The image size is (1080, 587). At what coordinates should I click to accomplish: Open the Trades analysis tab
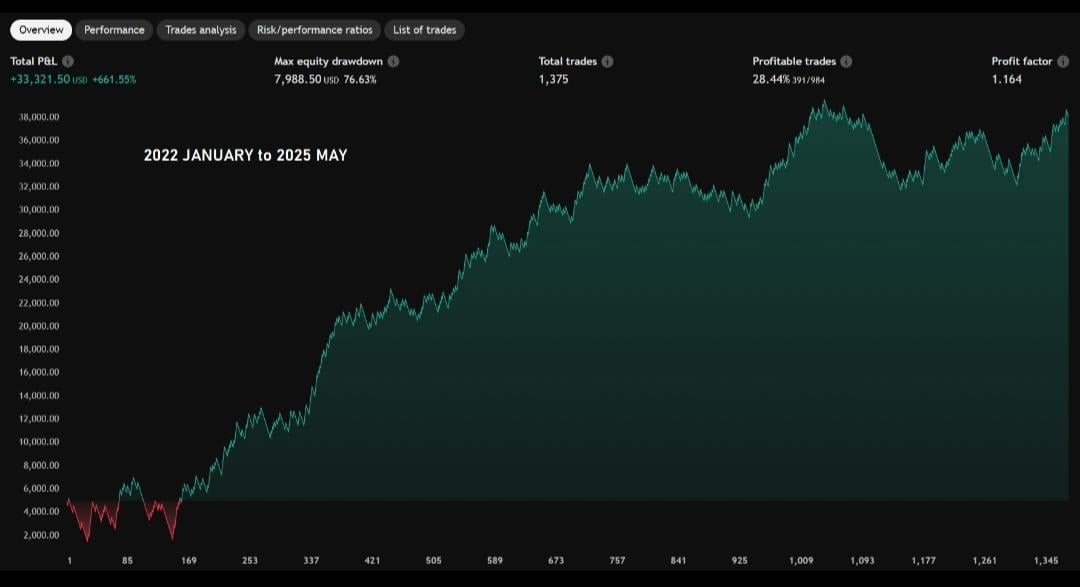(x=201, y=30)
